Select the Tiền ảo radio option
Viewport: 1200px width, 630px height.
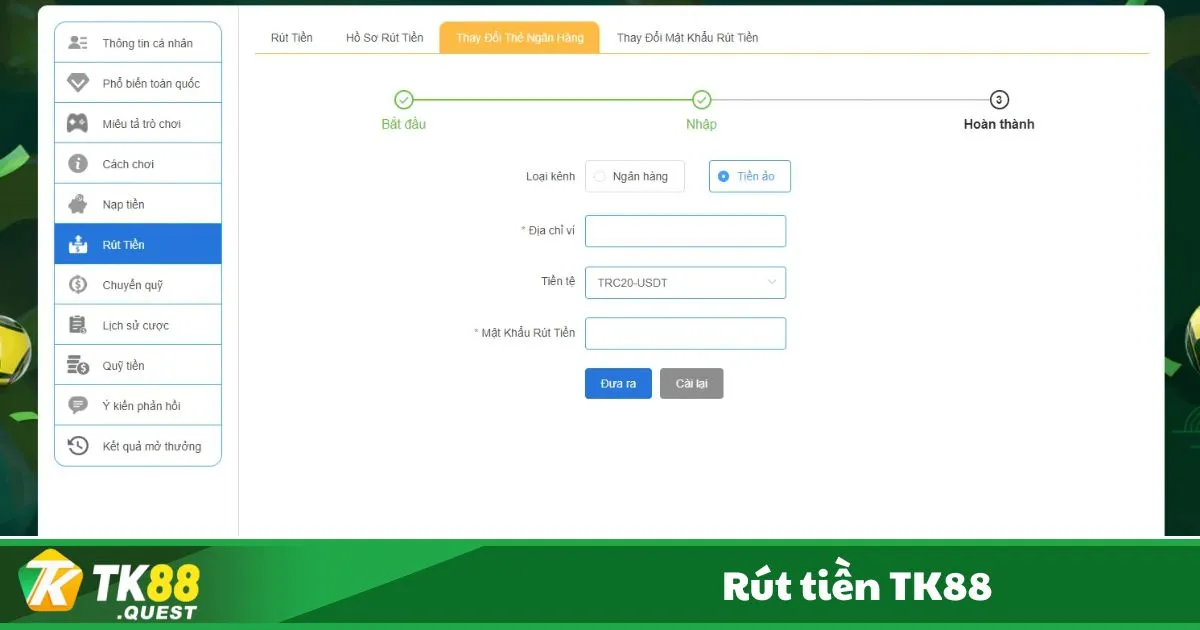click(x=723, y=176)
